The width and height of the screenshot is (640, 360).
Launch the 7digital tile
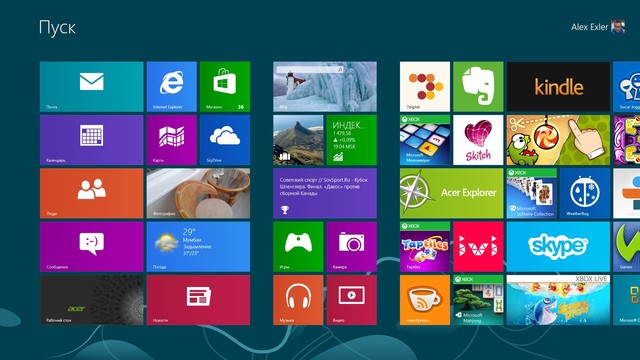point(425,87)
